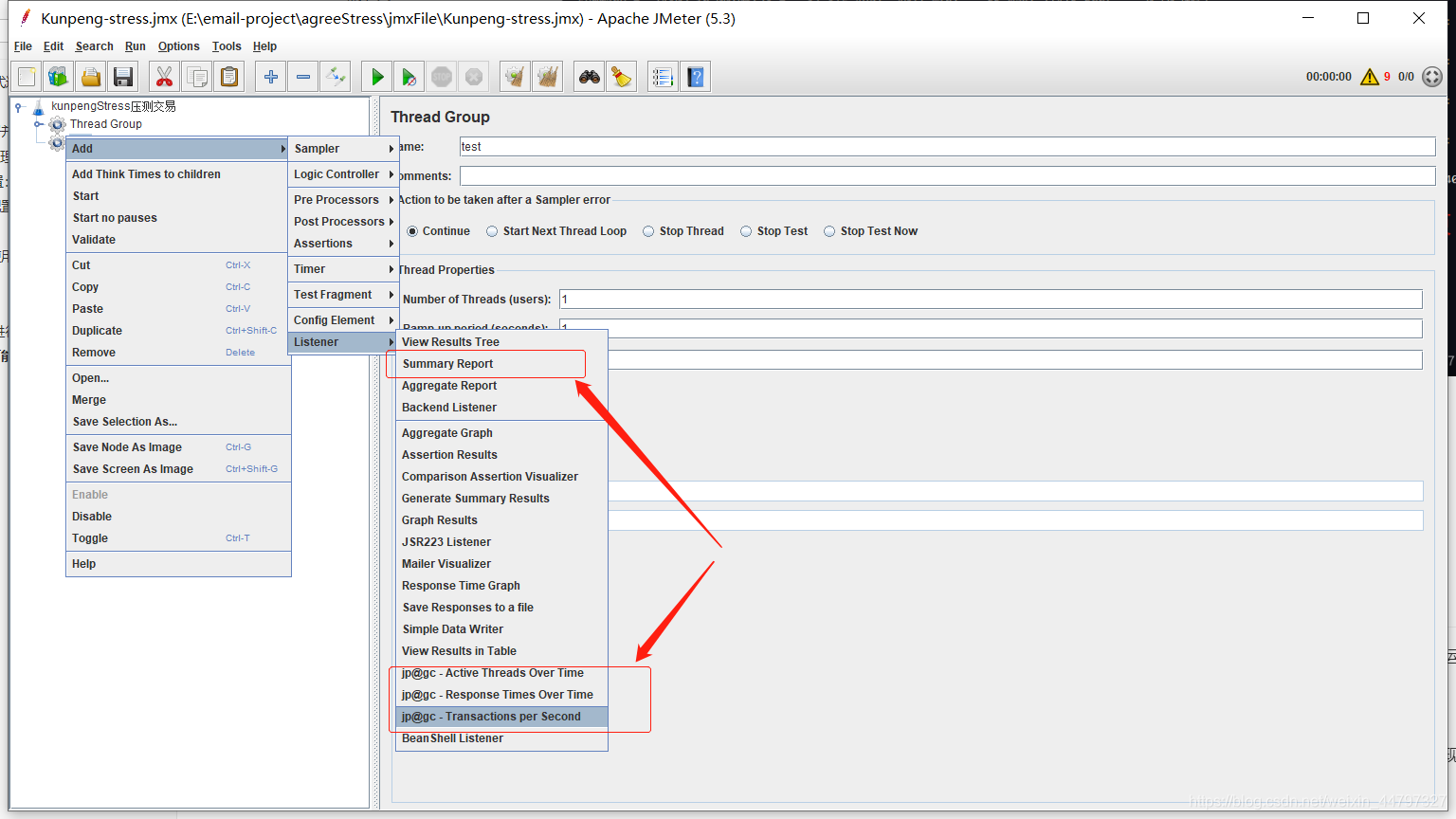The width and height of the screenshot is (1456, 819).
Task: Open the Templates toolbar icon
Action: coord(59,77)
